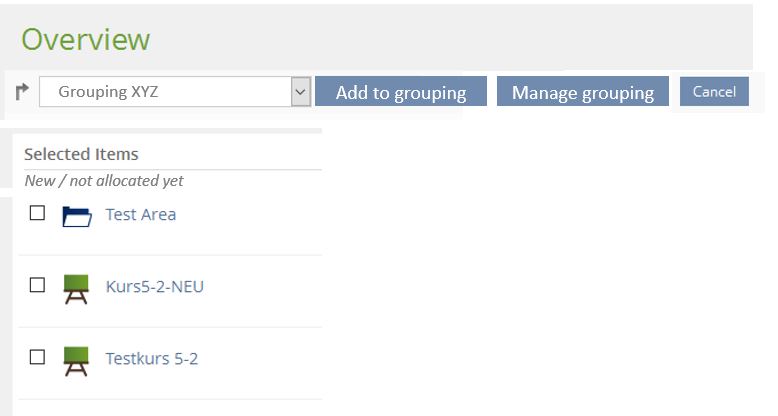778x416 pixels.
Task: Click the Manage grouping button
Action: pyautogui.click(x=582, y=92)
